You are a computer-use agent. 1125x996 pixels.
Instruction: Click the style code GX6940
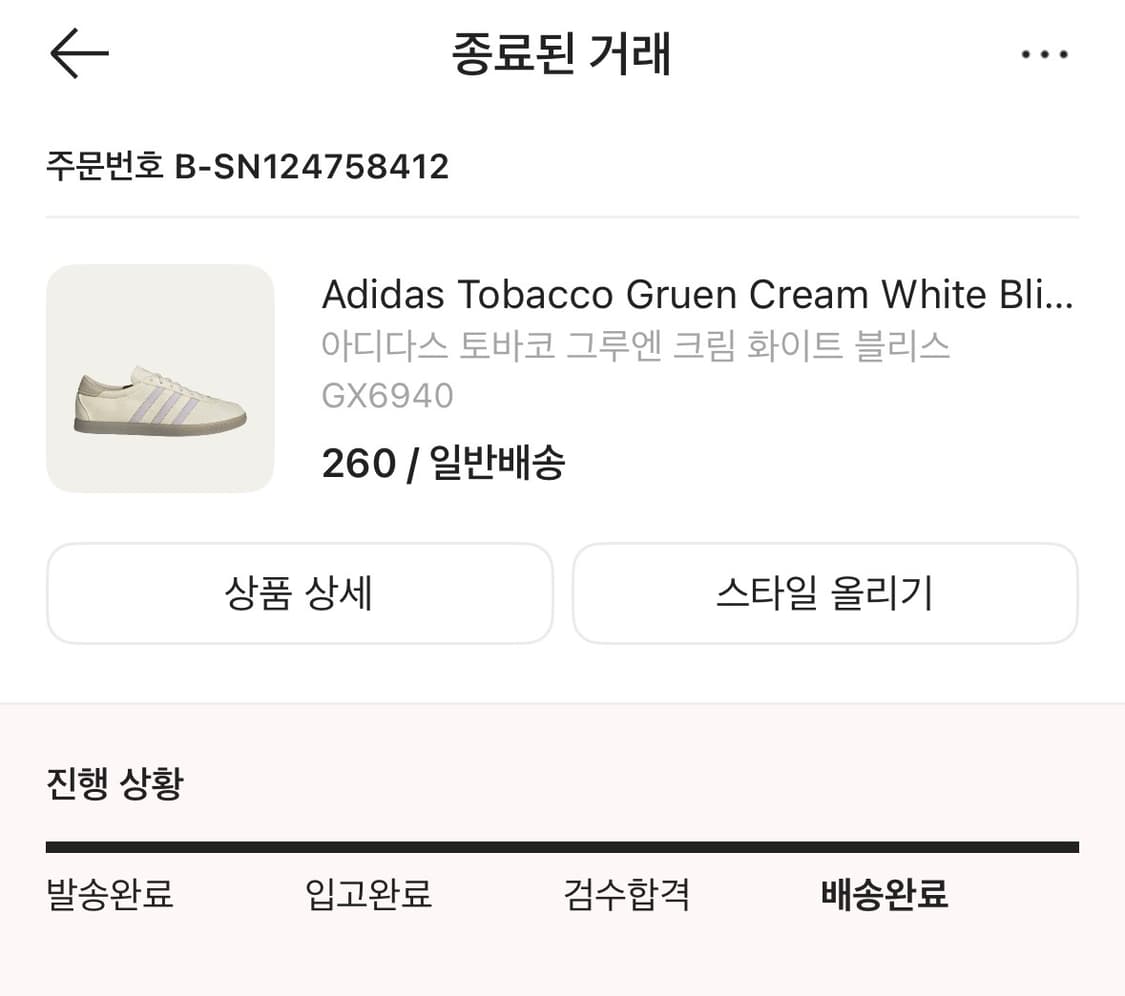tap(388, 395)
